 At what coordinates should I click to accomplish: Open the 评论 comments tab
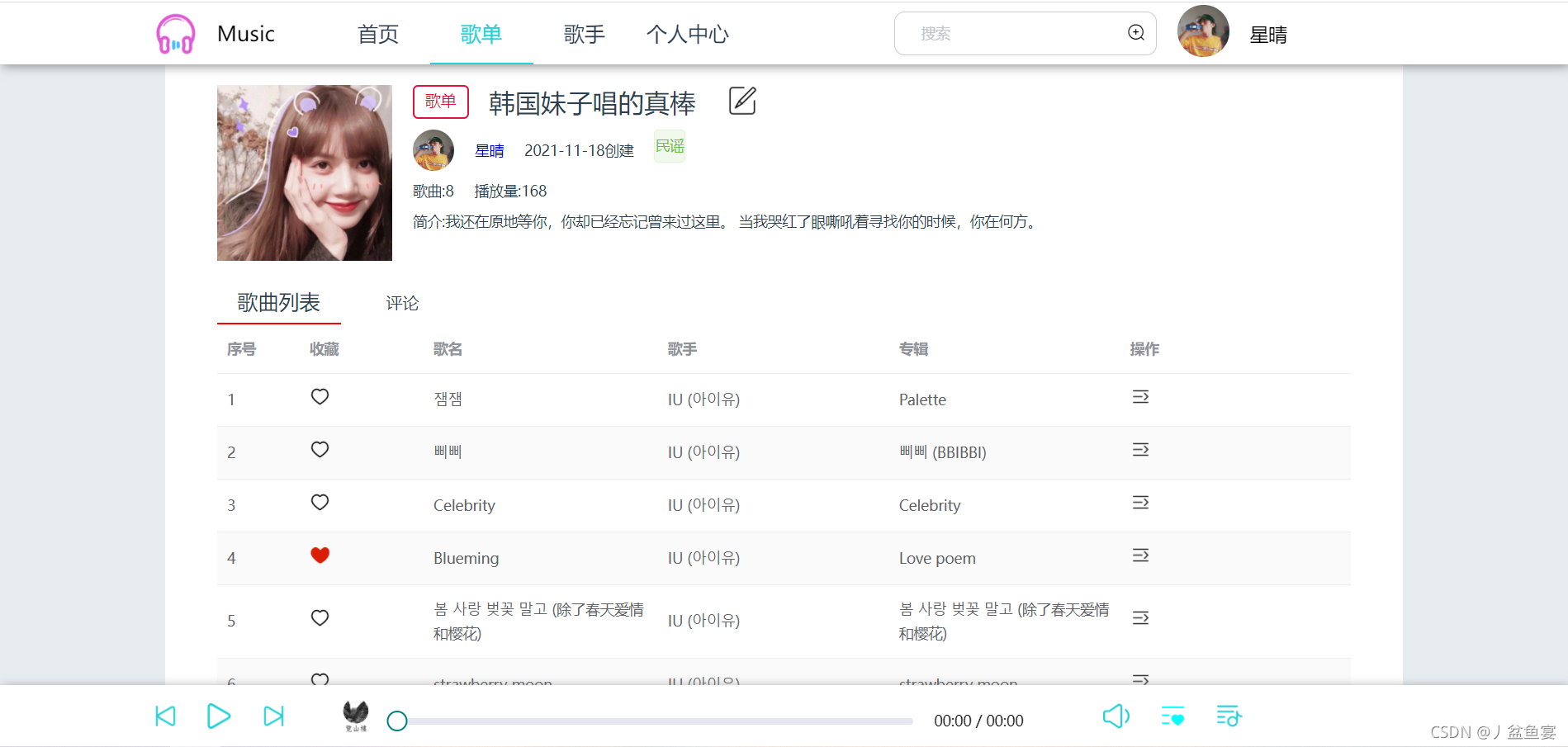pyautogui.click(x=402, y=304)
